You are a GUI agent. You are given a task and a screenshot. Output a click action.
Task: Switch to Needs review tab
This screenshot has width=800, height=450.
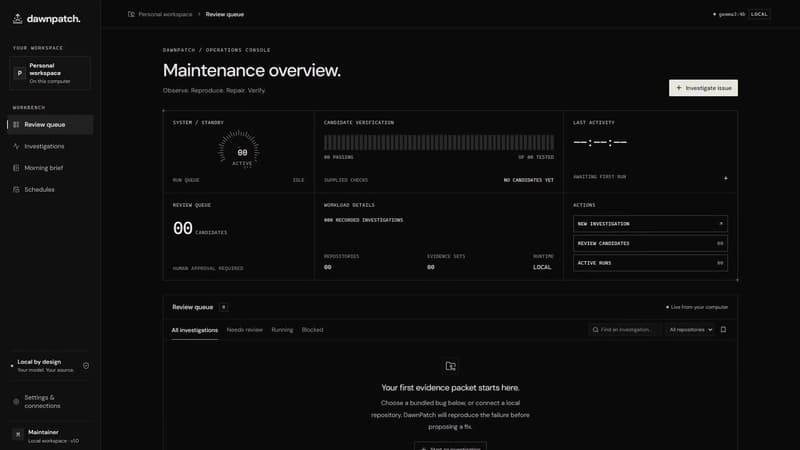(244, 330)
